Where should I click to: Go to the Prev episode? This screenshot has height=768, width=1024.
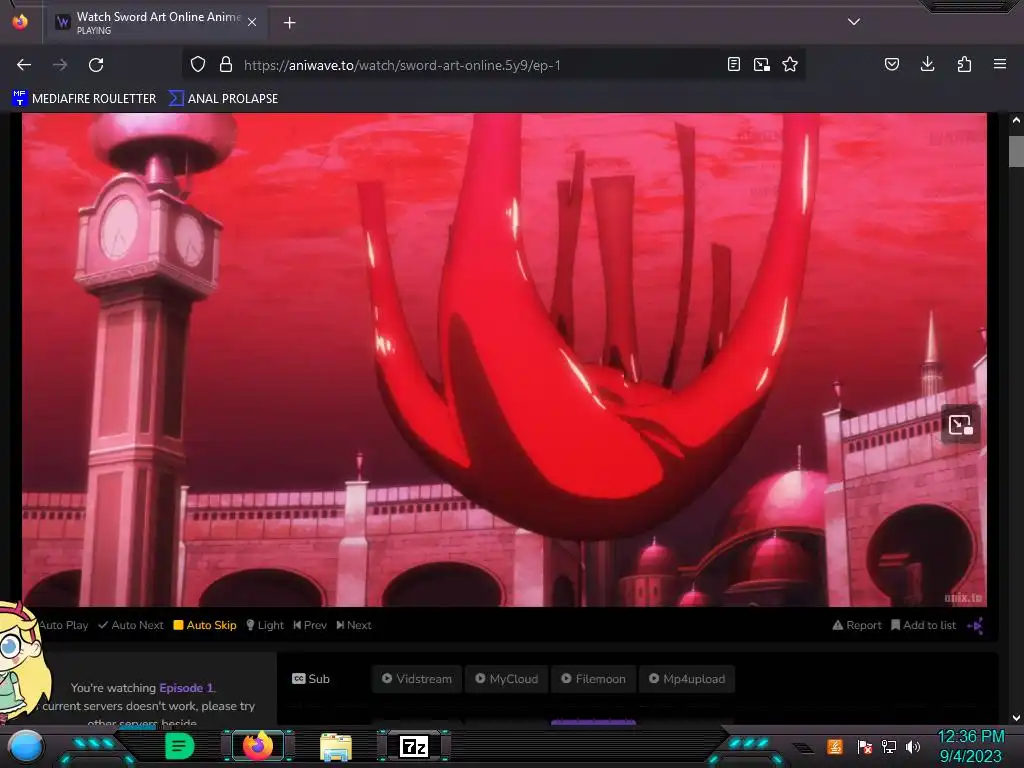[310, 625]
